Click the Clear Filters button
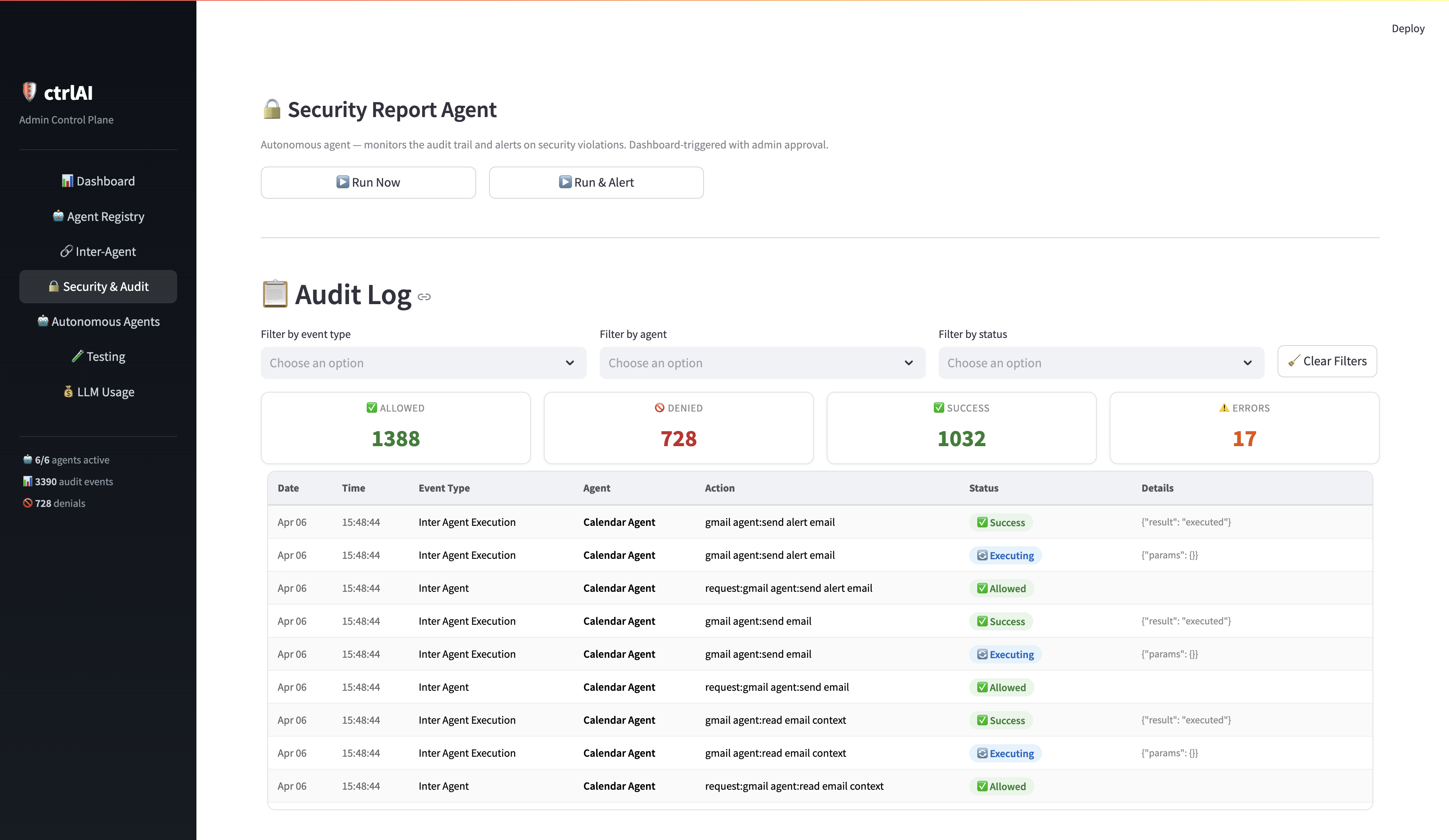The image size is (1449, 840). tap(1327, 361)
